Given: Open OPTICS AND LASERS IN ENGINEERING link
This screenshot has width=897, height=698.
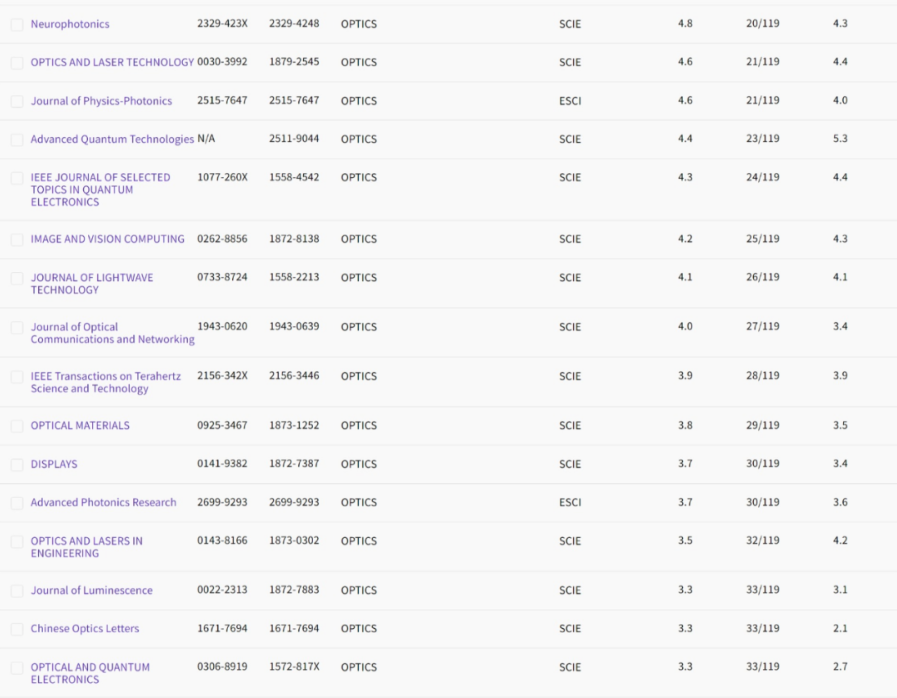Looking at the screenshot, I should pyautogui.click(x=87, y=547).
